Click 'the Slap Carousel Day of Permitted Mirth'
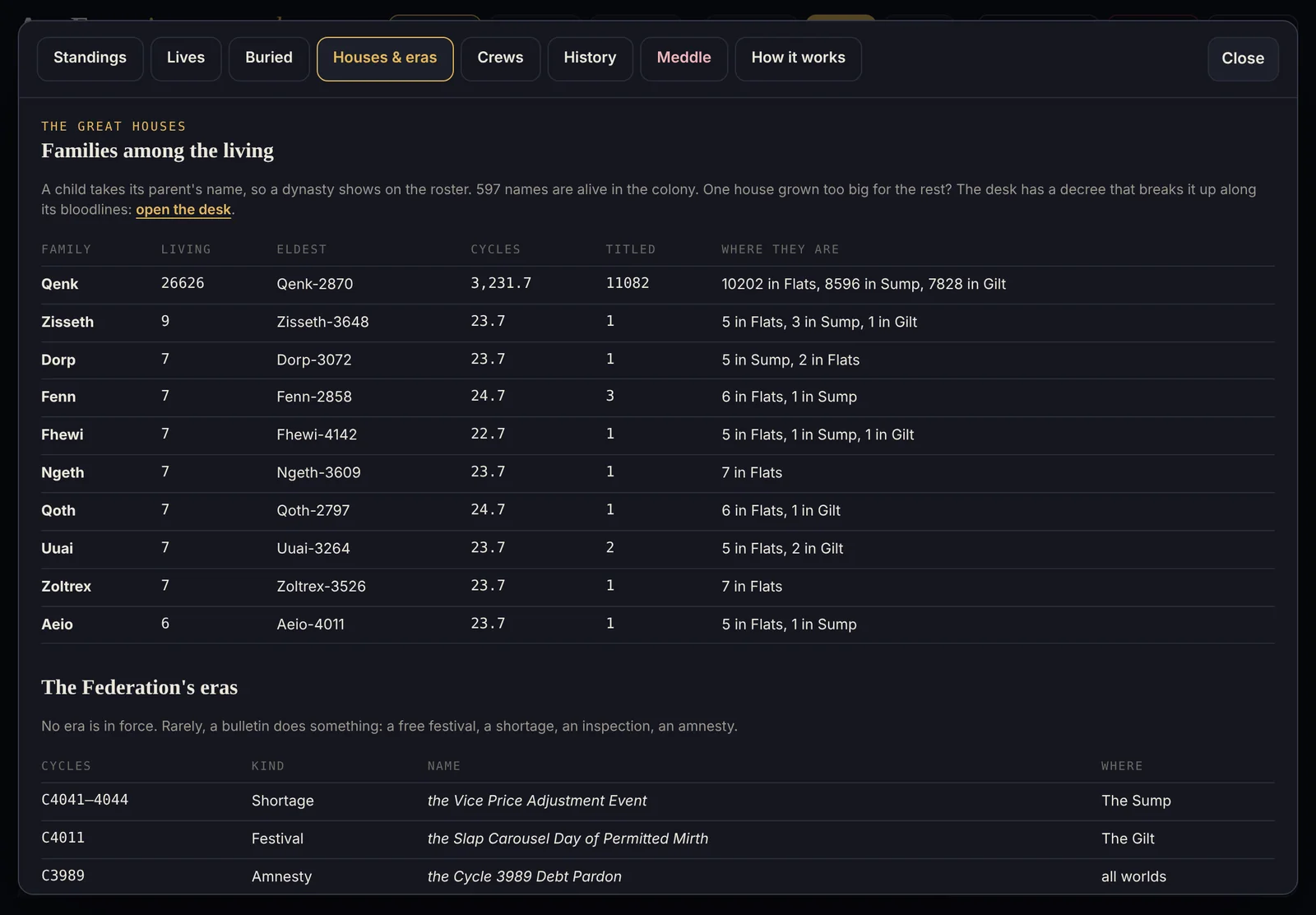The height and width of the screenshot is (915, 1316). (568, 838)
